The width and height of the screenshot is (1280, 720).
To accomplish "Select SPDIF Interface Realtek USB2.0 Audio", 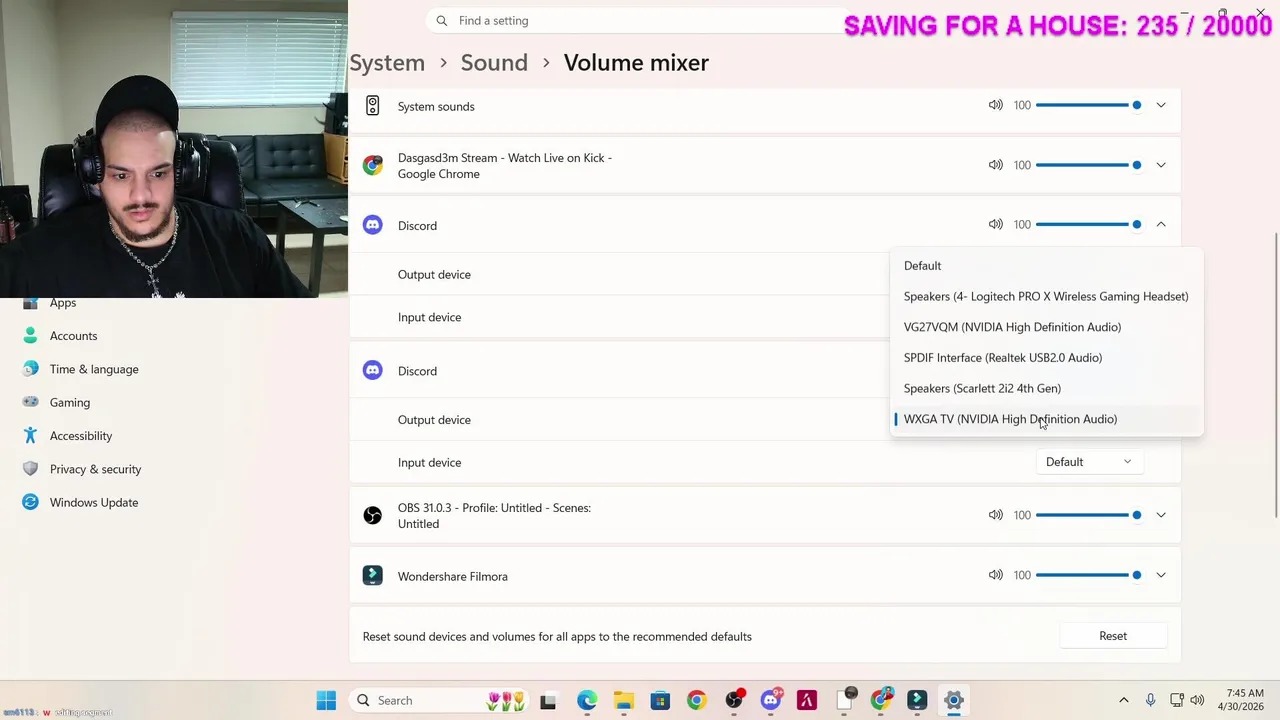I will point(1047,358).
